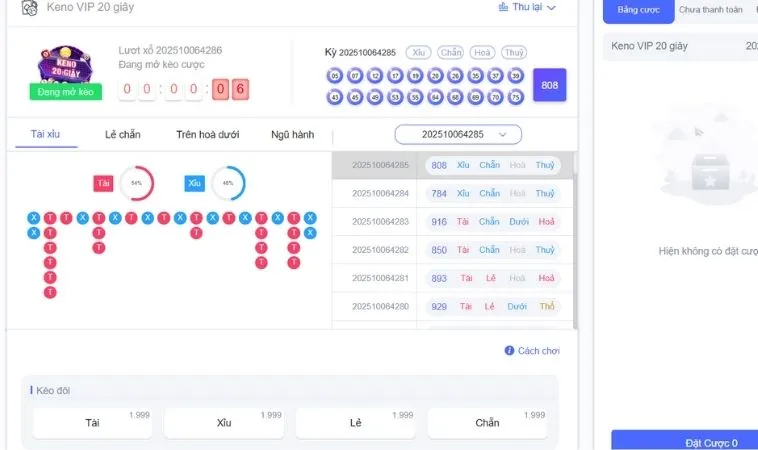This screenshot has width=758, height=450.
Task: Select history row 202510064280
Action: click(452, 306)
